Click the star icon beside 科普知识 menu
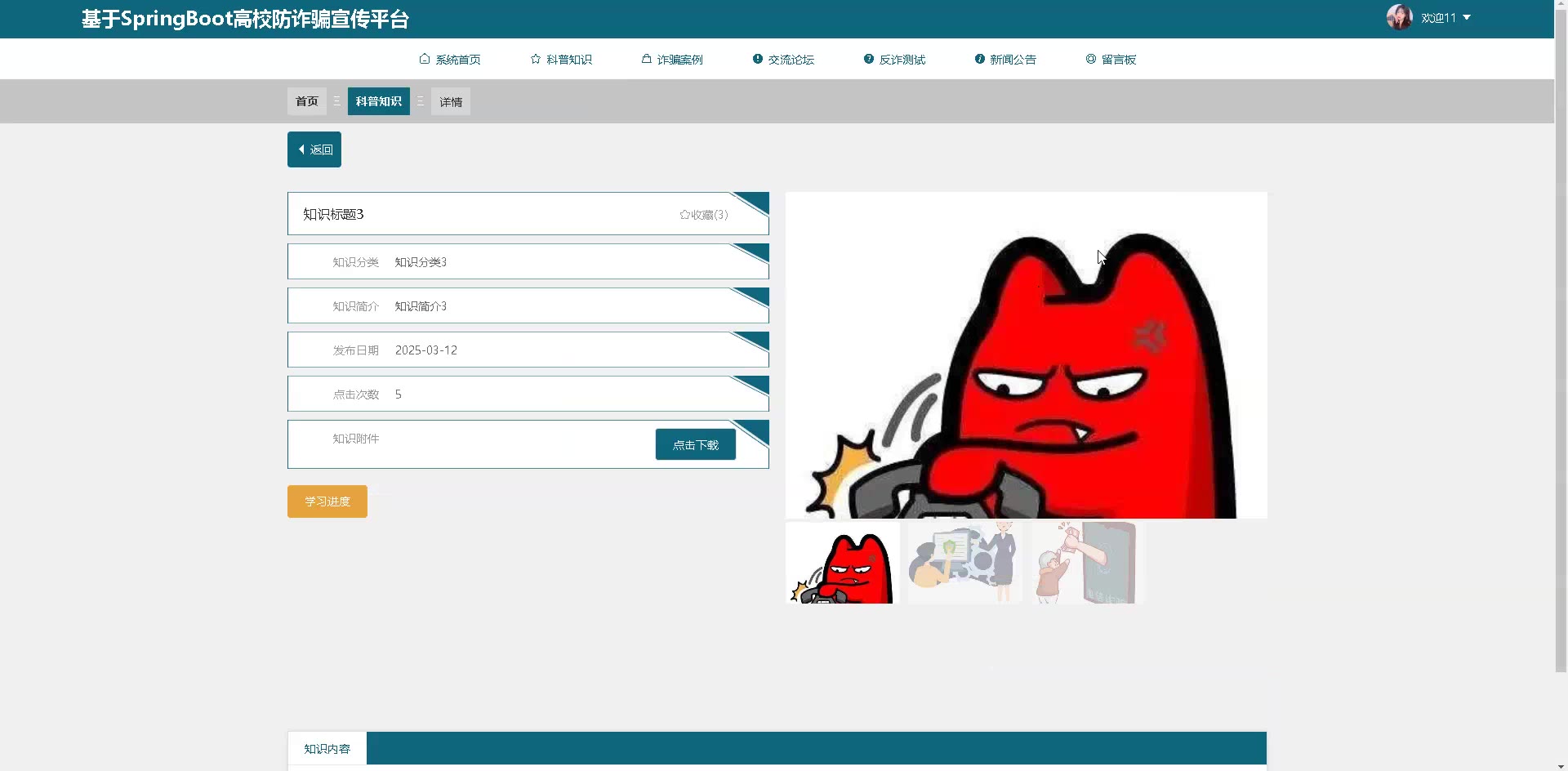Screen dimensions: 1568x771 pyautogui.click(x=536, y=59)
